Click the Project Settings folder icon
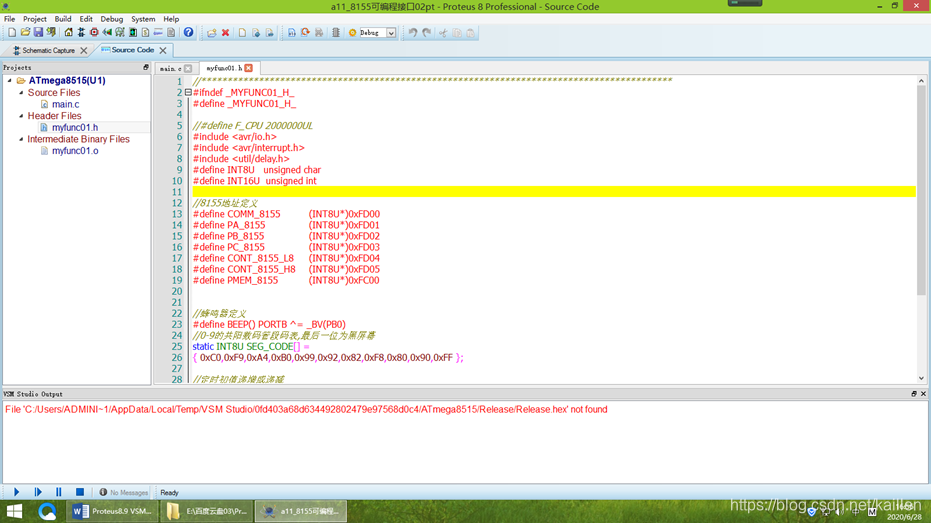 212,33
